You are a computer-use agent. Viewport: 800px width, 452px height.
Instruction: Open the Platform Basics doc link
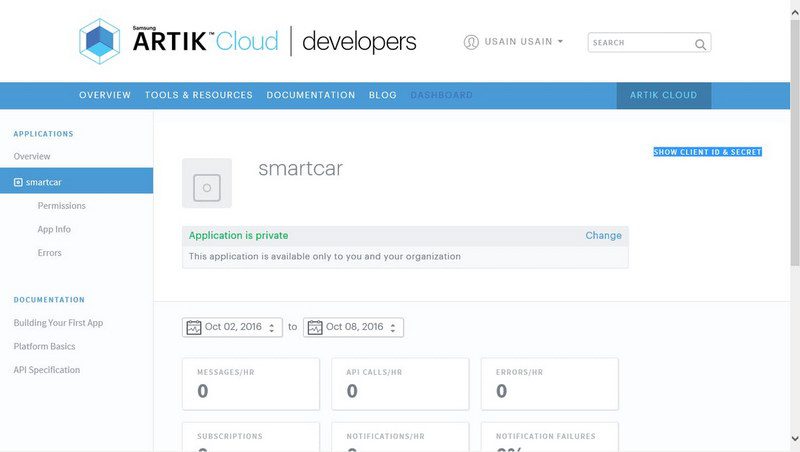click(44, 346)
